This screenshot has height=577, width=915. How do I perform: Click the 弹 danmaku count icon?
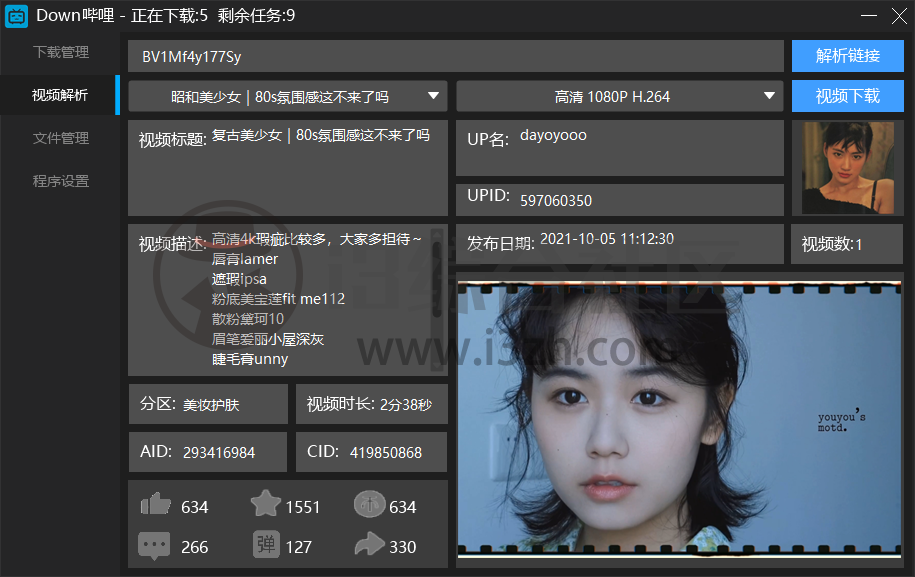(266, 544)
